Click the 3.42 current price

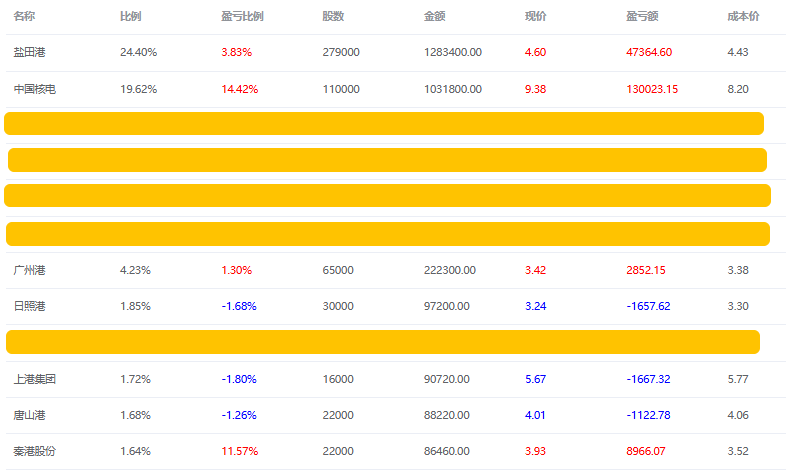tap(535, 270)
